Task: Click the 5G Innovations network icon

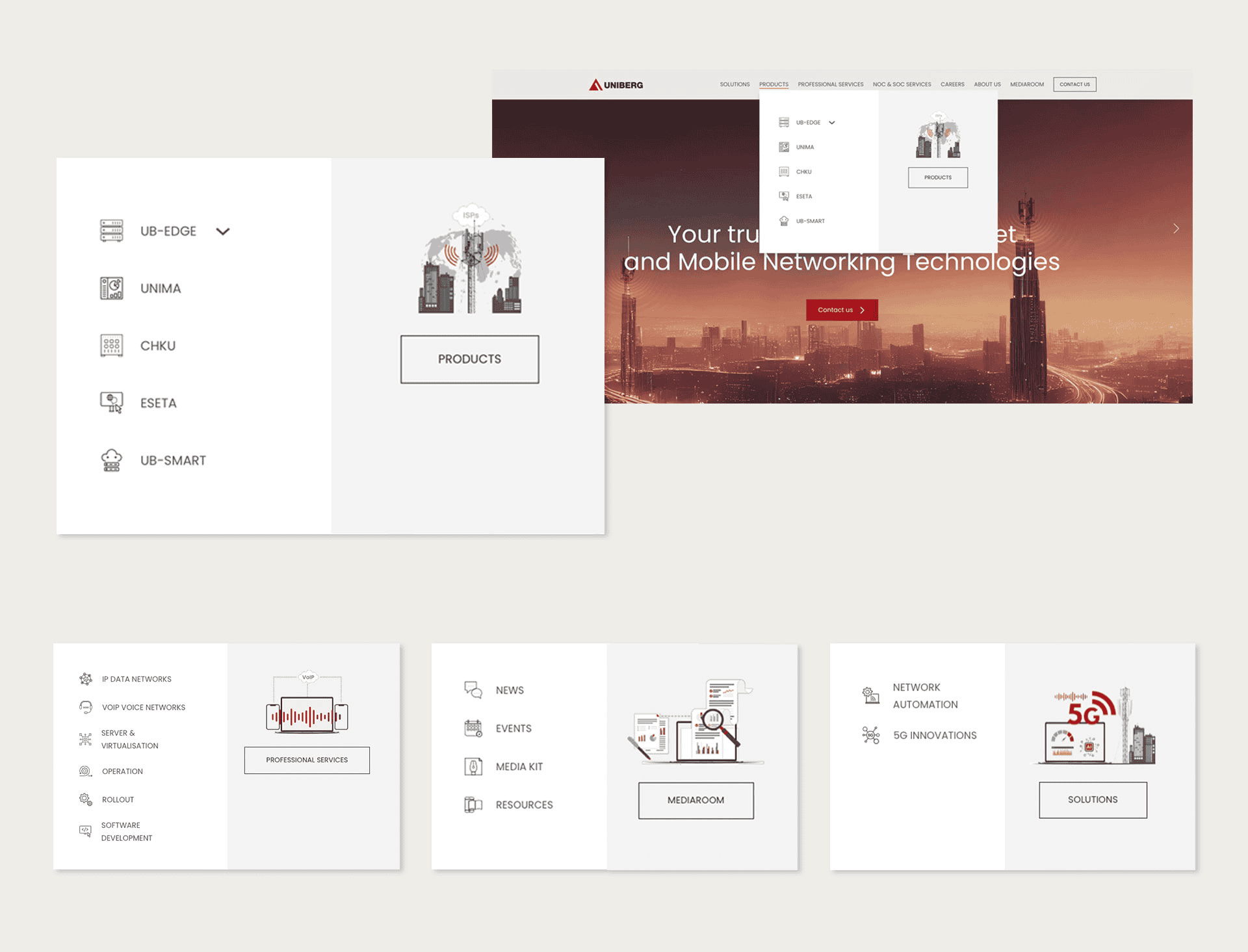Action: pos(870,735)
